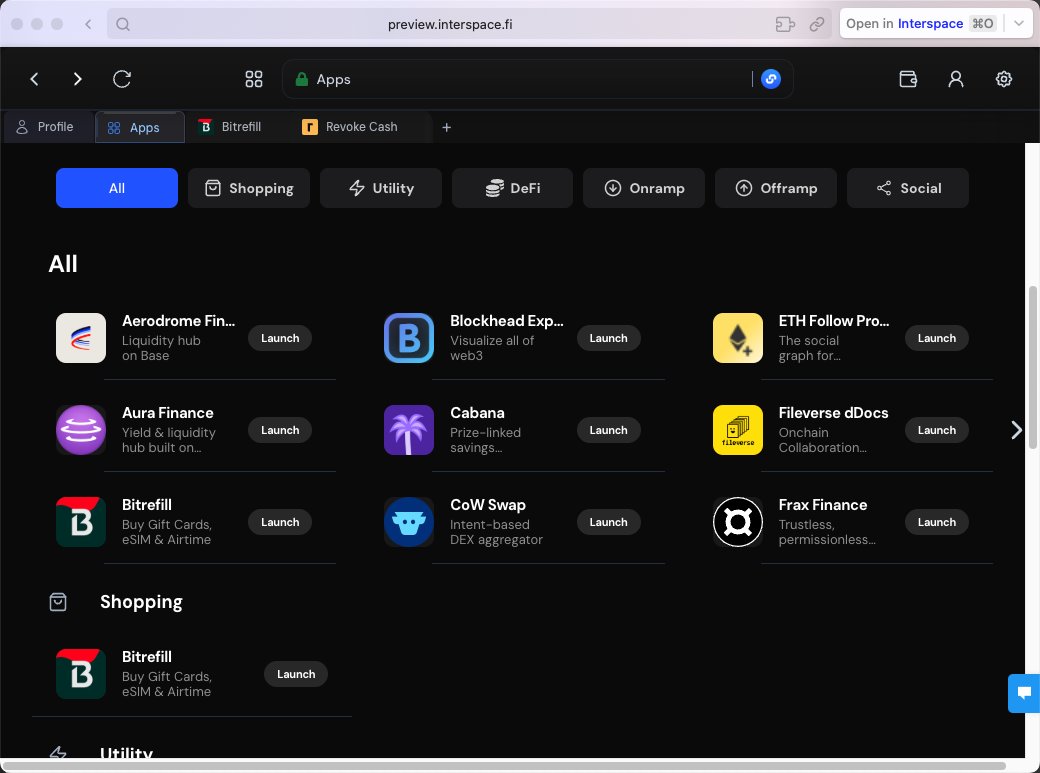Expand the Open in Interspace dropdown arrow
Image resolution: width=1040 pixels, height=773 pixels.
pos(1019,23)
